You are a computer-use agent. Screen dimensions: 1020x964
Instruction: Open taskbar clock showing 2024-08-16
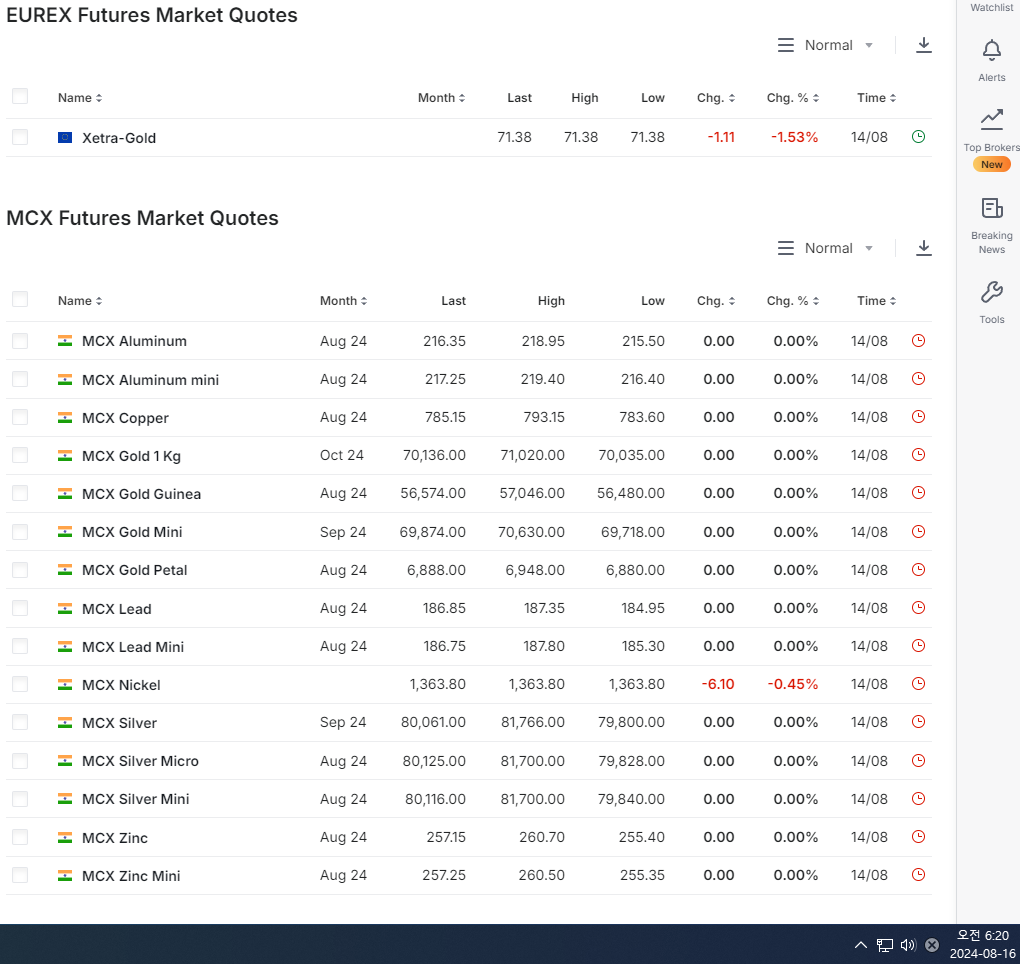[982, 944]
